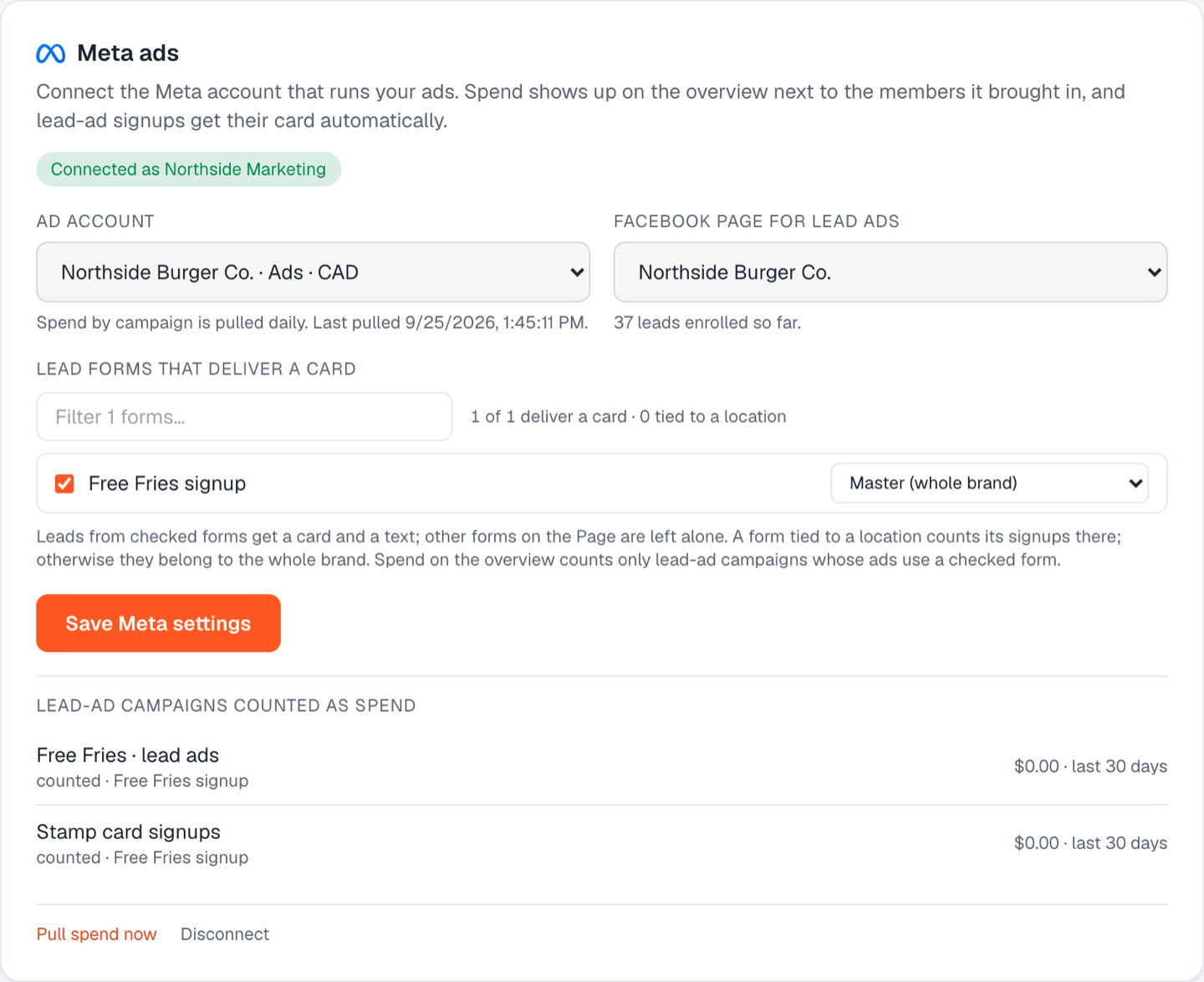Open the Facebook Page for lead ads dropdown
Viewport: 1204px width, 982px height.
890,272
